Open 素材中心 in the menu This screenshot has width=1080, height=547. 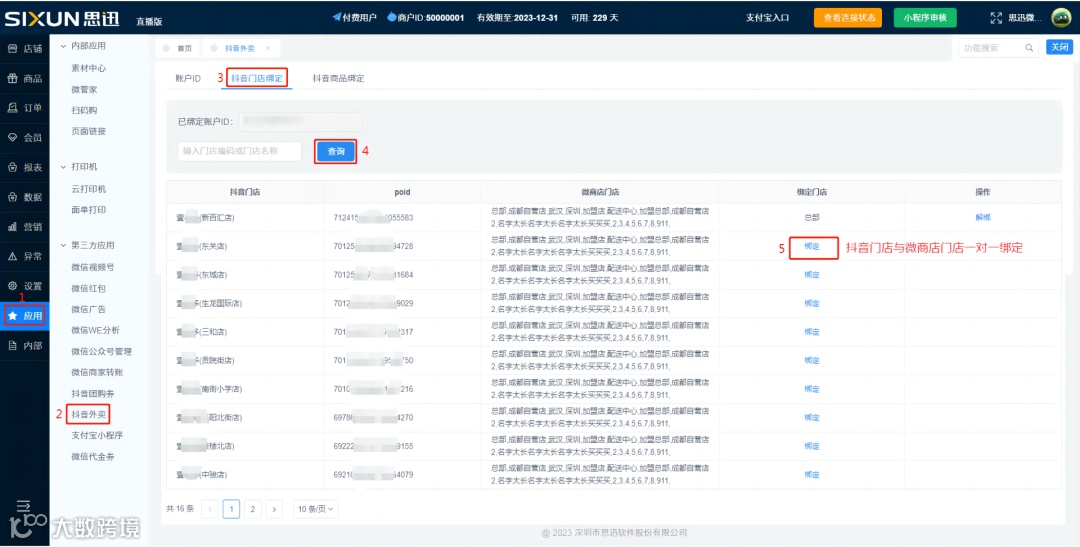[x=89, y=69]
